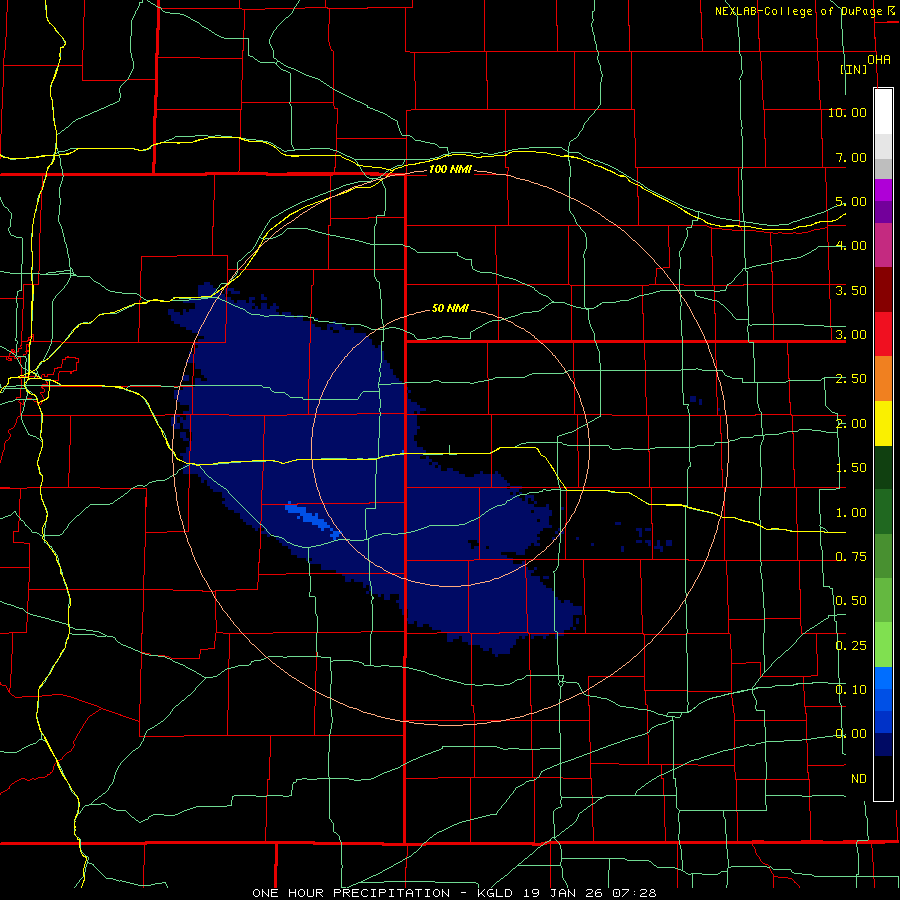Pick the black ND swatch in legend
The height and width of the screenshot is (900, 900).
[x=883, y=778]
